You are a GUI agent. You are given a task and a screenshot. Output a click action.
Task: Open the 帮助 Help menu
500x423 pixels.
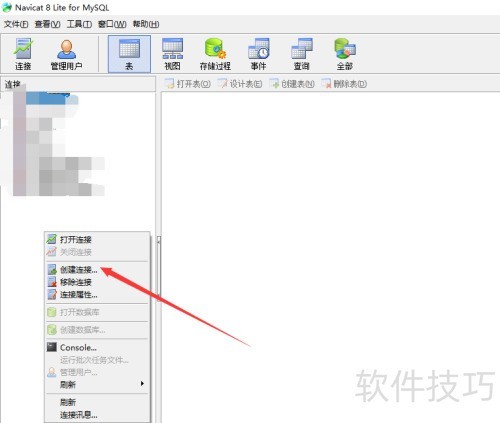click(x=146, y=24)
